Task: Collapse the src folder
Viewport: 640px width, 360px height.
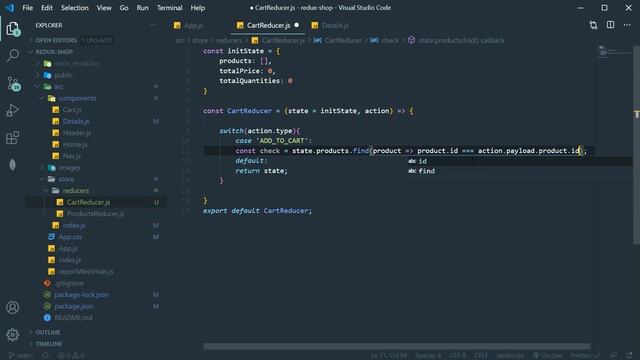Action: tap(59, 87)
